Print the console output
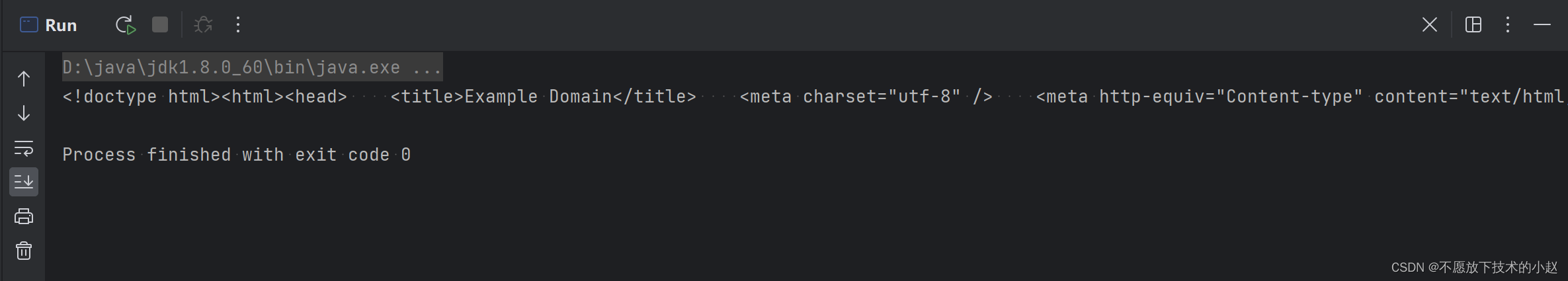This screenshot has width=1568, height=281. point(24,216)
